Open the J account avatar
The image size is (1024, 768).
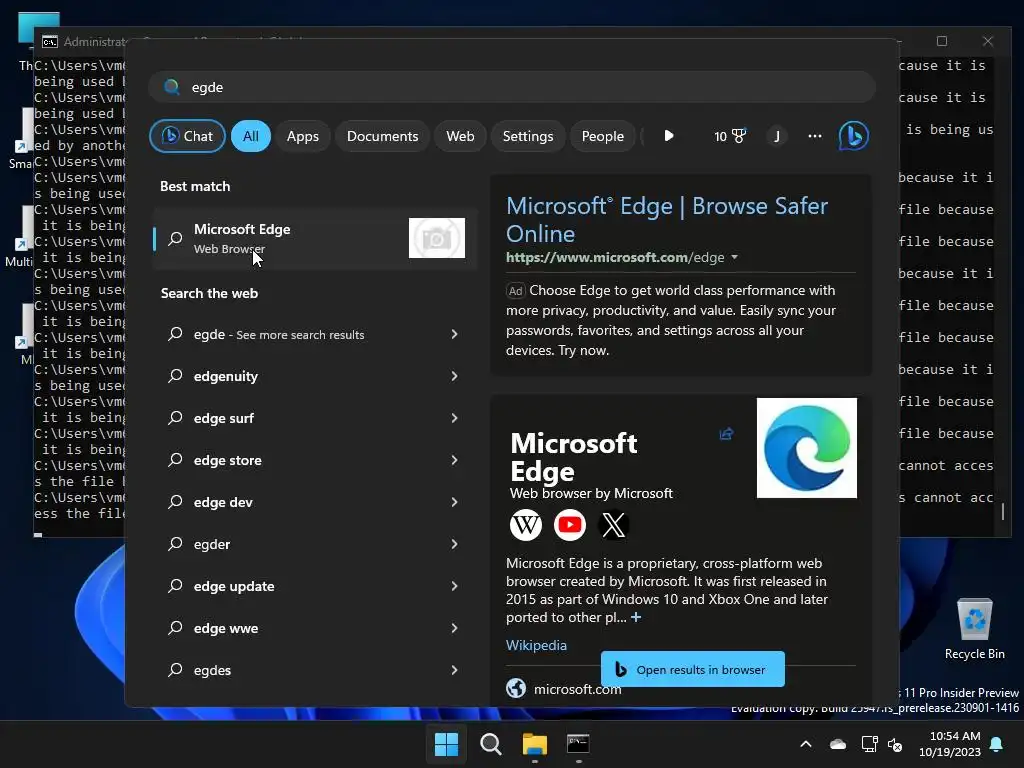pos(776,136)
